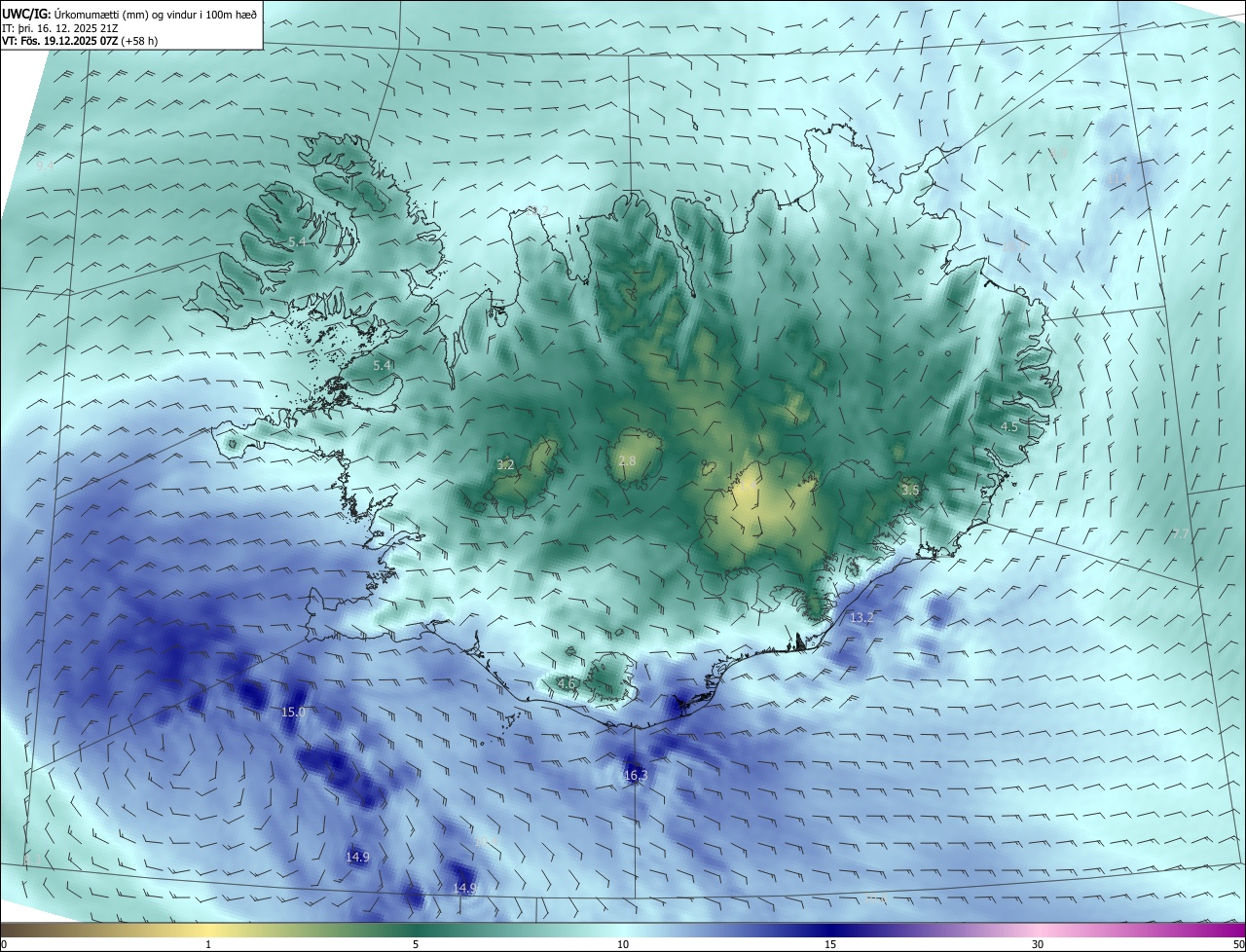Click the colorbar tick label 30
The height and width of the screenshot is (952, 1246).
point(1038,944)
